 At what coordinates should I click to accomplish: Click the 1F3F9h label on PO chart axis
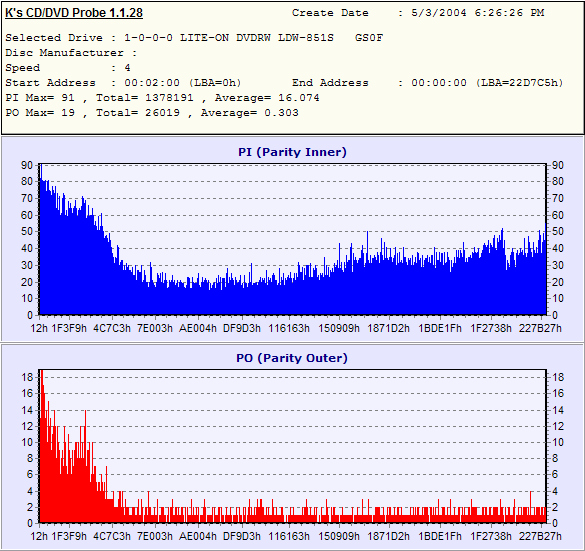[69, 536]
